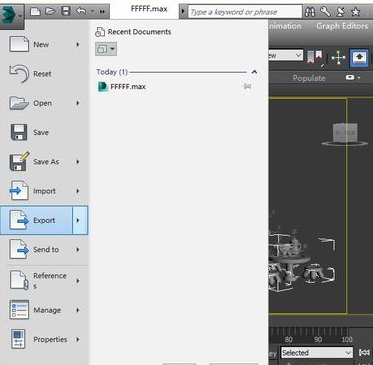Click the satellite Communication Center icon

pyautogui.click(x=341, y=12)
